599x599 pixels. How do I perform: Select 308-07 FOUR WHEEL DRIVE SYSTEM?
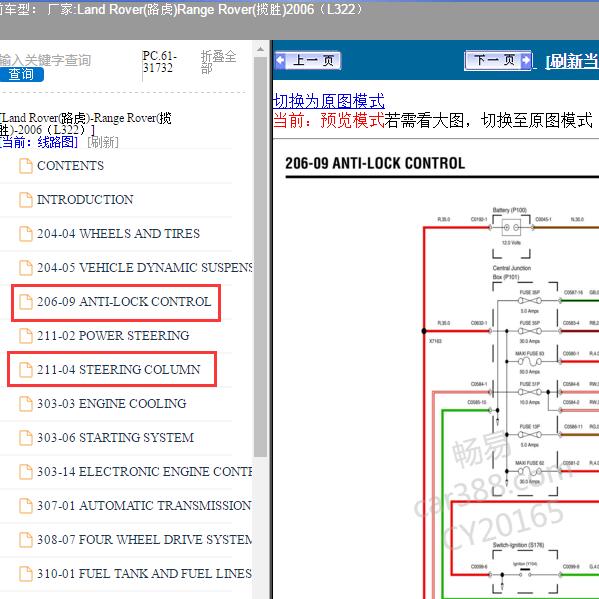144,540
